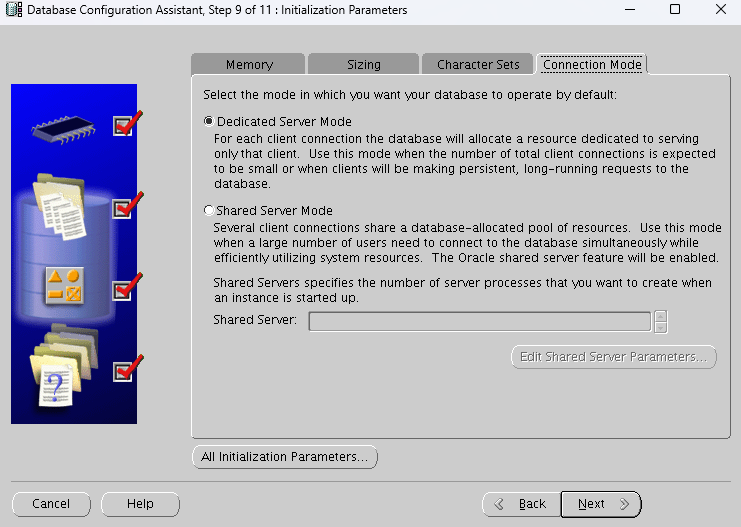Maximize the Database Configuration Assistant window
Image resolution: width=741 pixels, height=527 pixels.
point(675,9)
